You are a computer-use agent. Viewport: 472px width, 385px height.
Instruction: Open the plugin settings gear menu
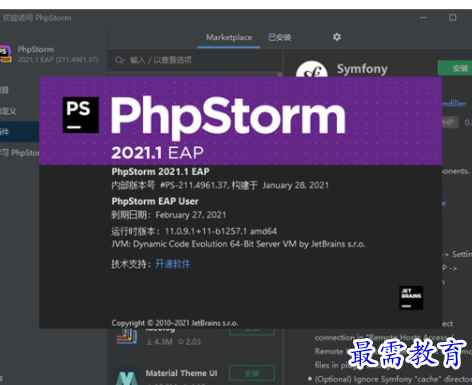(x=337, y=37)
